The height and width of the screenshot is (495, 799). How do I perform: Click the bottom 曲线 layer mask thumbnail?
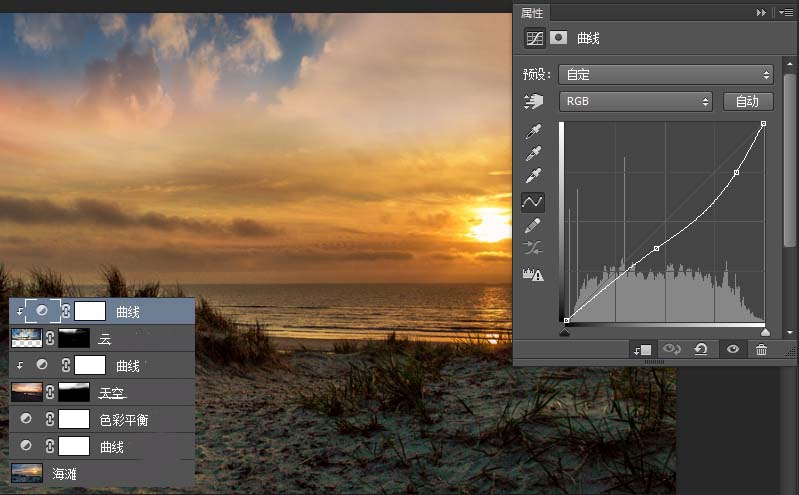tap(74, 446)
